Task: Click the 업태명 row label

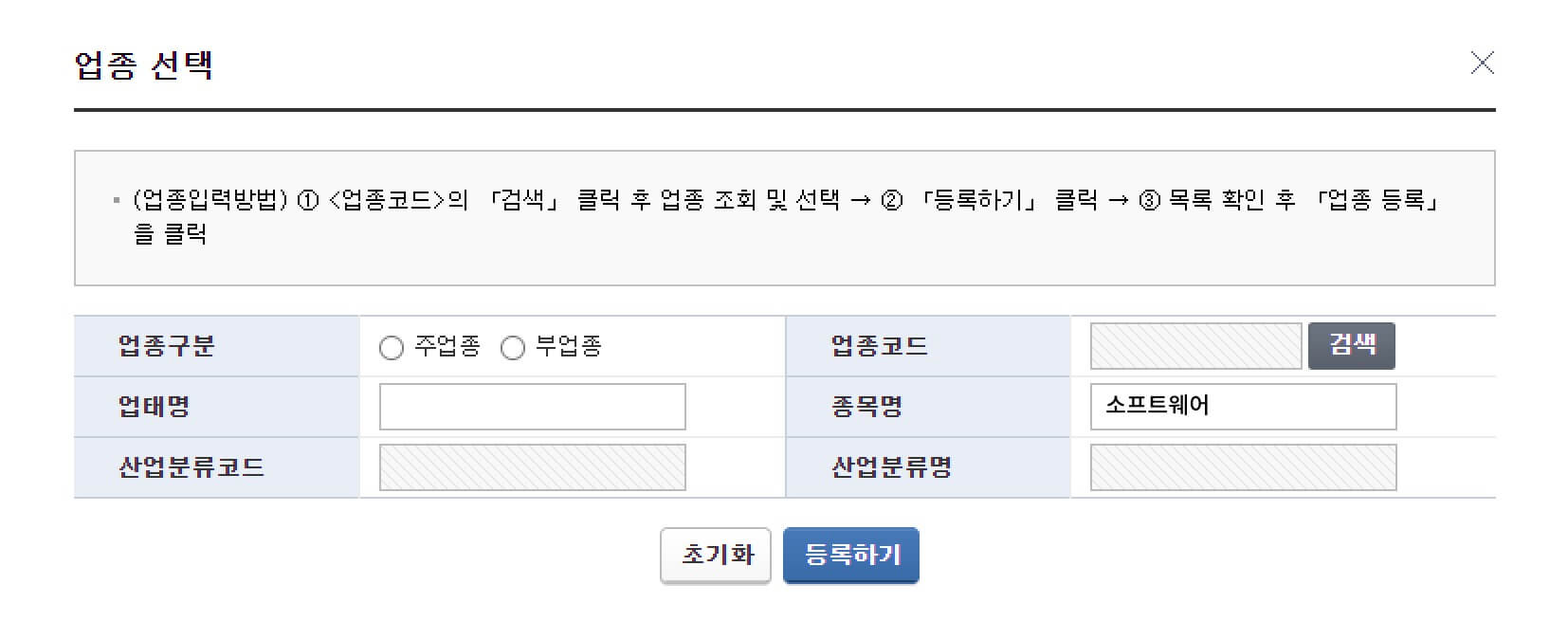Action: 155,407
